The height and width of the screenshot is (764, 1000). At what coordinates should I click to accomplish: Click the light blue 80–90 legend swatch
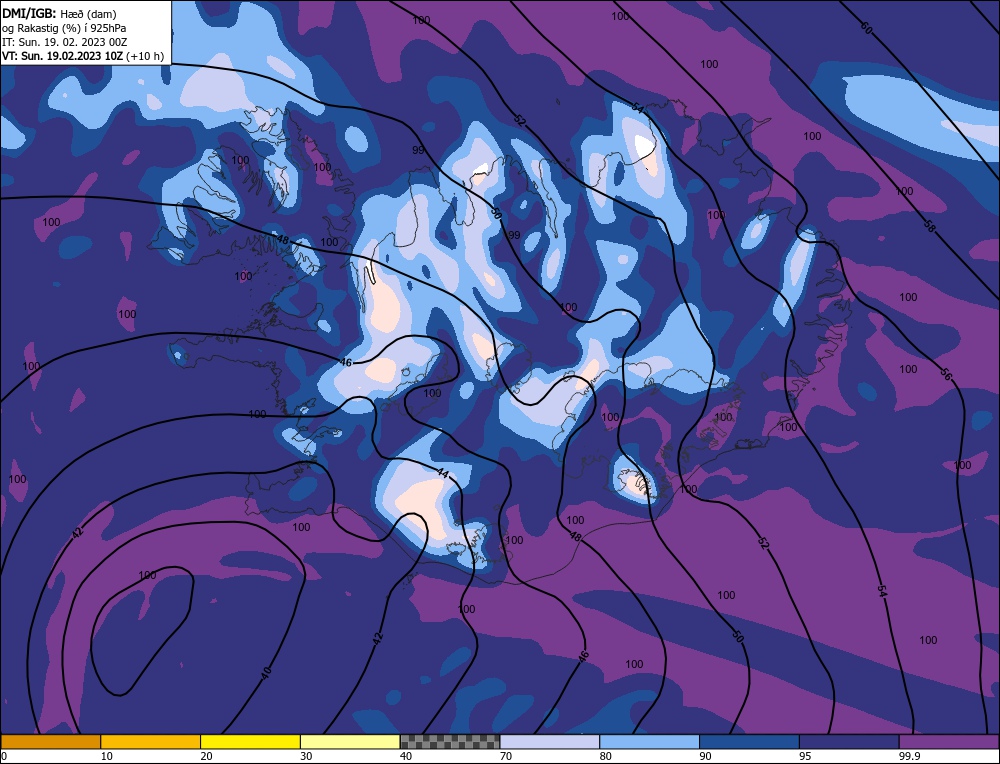pos(649,741)
